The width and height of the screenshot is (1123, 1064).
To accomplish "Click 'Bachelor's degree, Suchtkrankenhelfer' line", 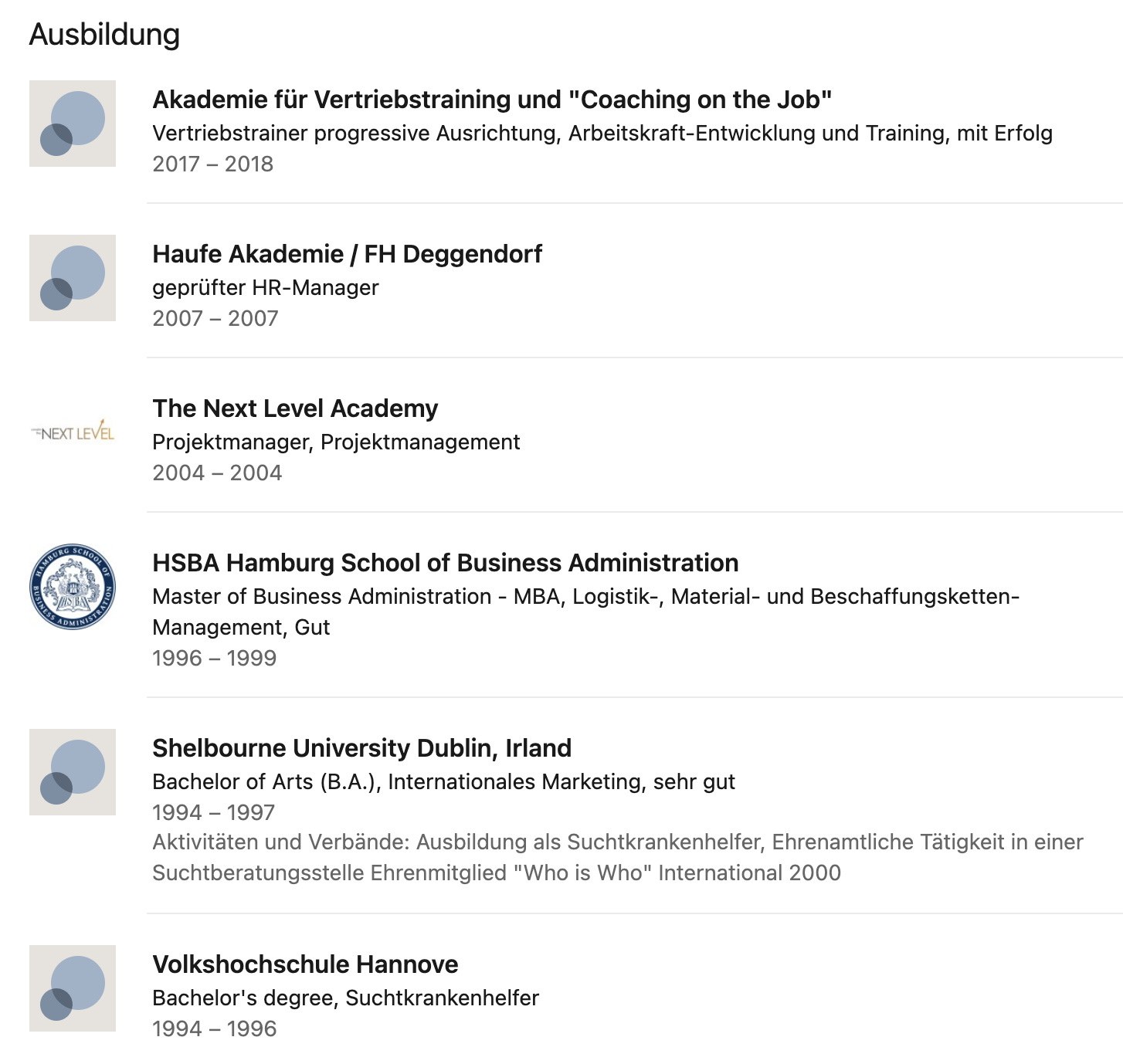I will [345, 998].
